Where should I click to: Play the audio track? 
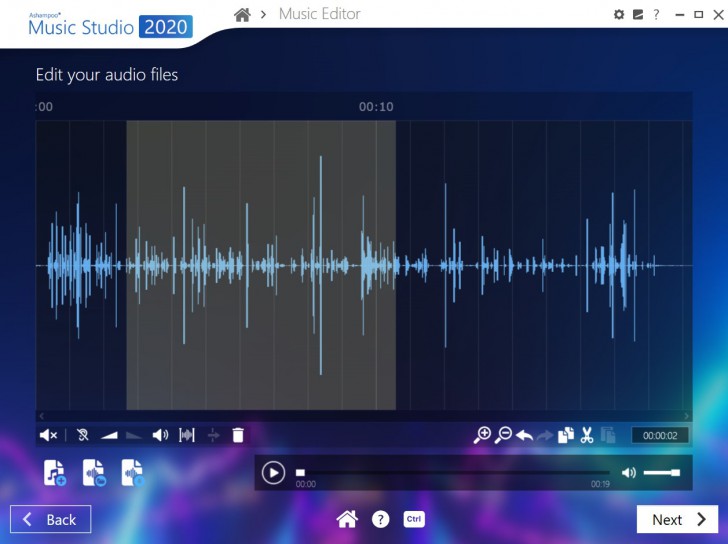[273, 473]
